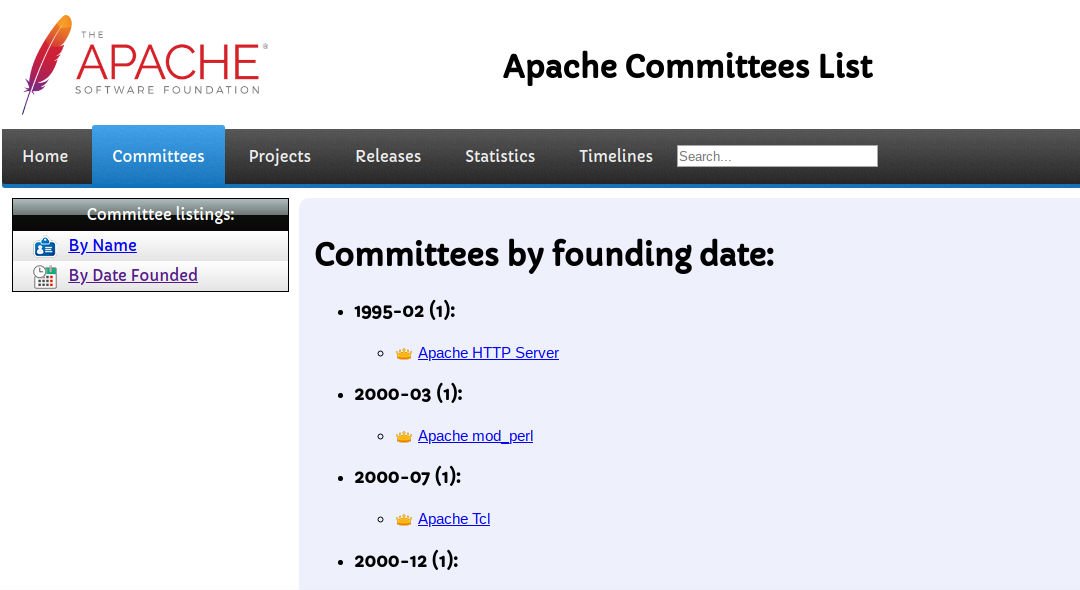This screenshot has width=1080, height=590.
Task: Click the 2000-03 (1) date heading
Action: click(408, 394)
